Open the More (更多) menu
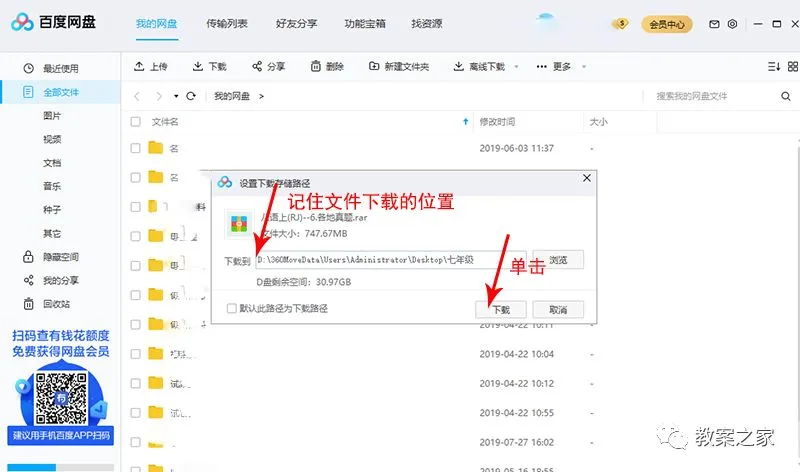 (554, 66)
